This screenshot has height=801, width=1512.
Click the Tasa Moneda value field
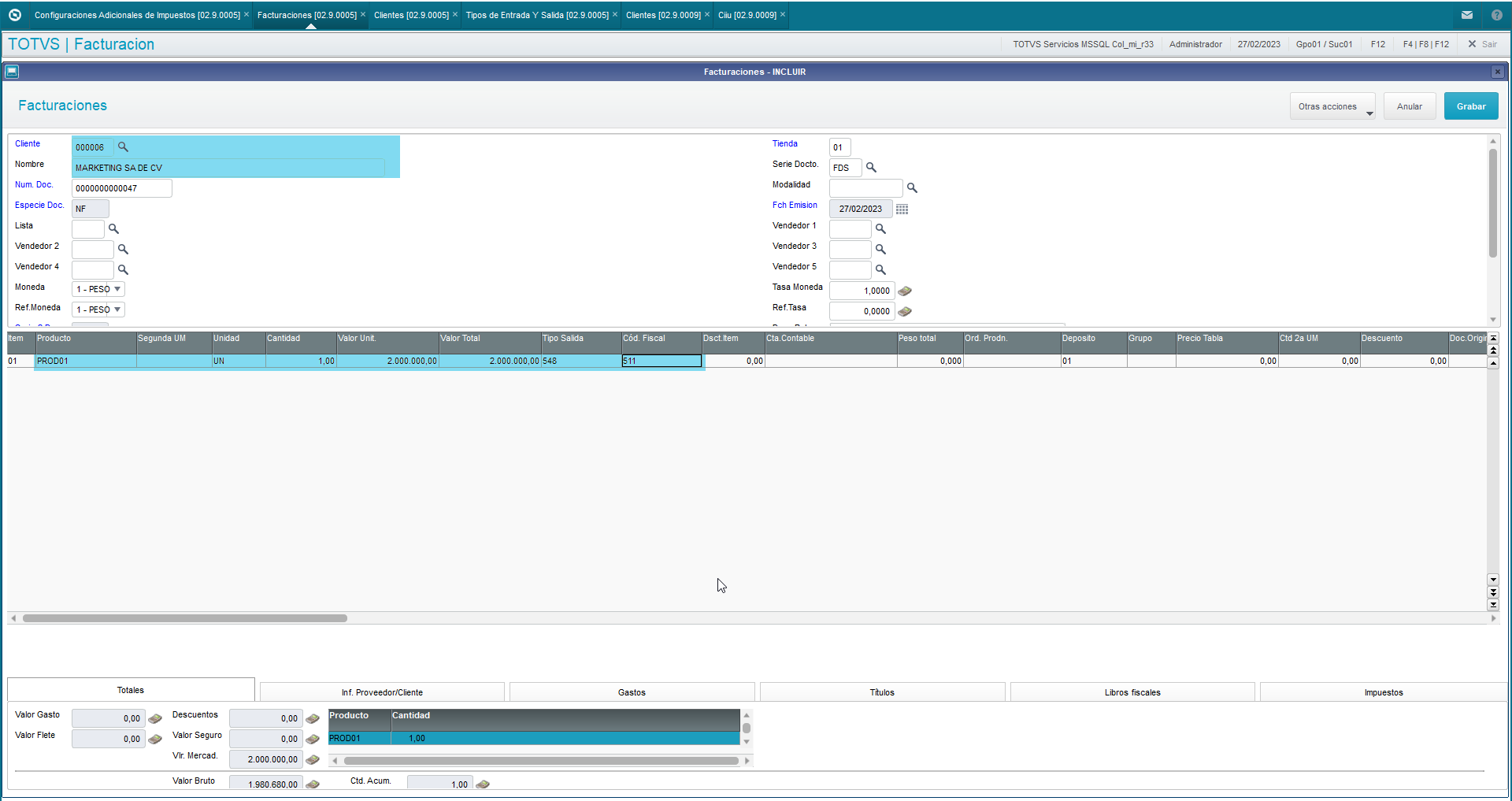point(862,291)
